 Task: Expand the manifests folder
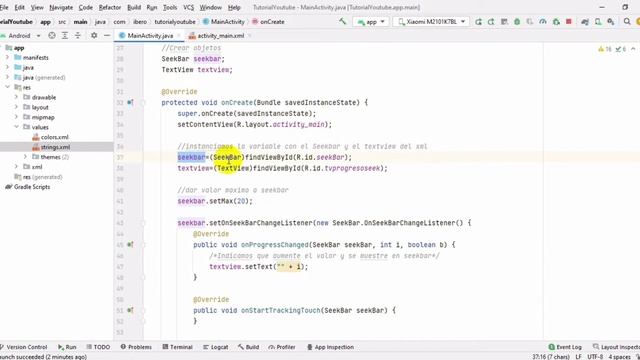click(x=7, y=58)
